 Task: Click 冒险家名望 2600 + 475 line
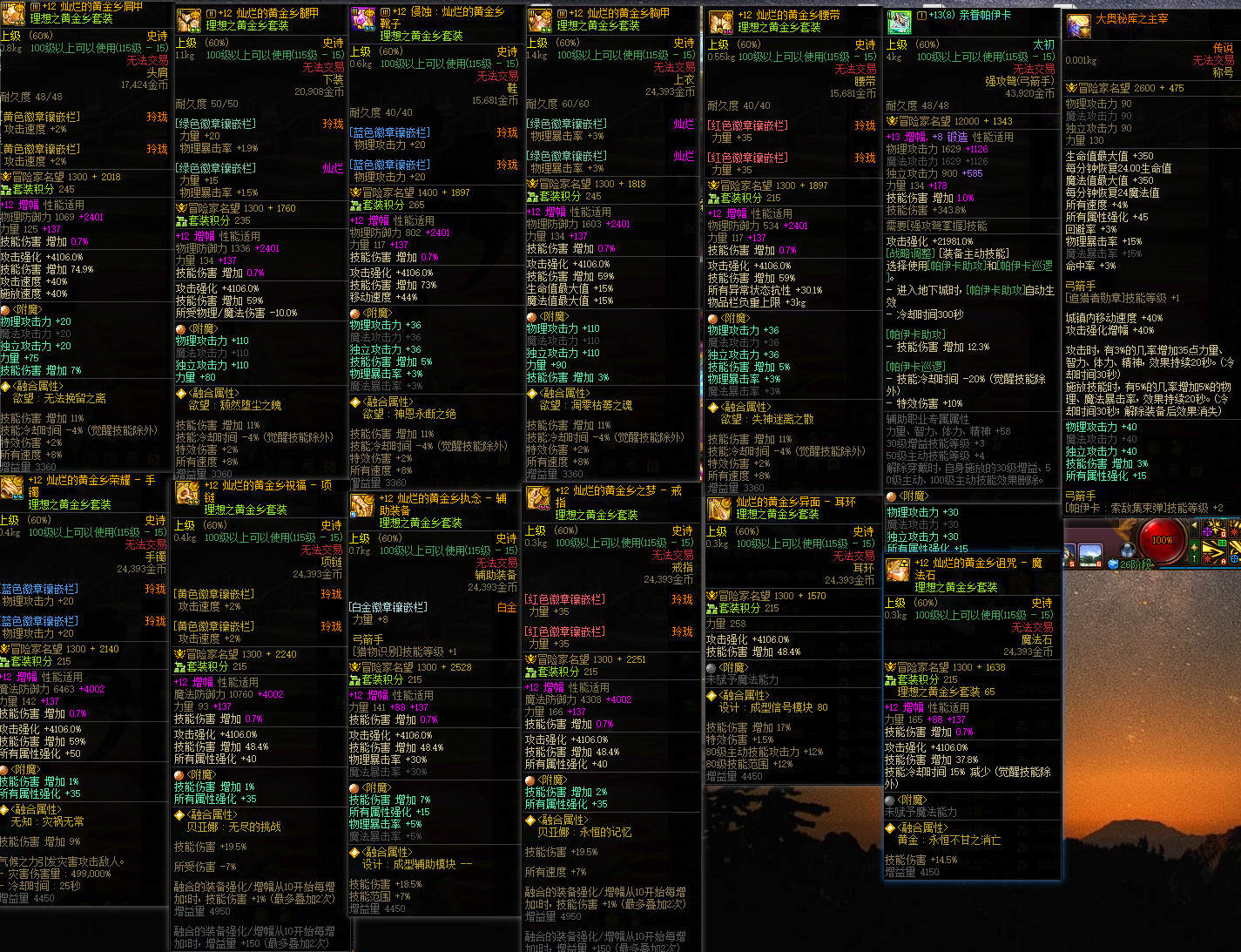pyautogui.click(x=1124, y=88)
